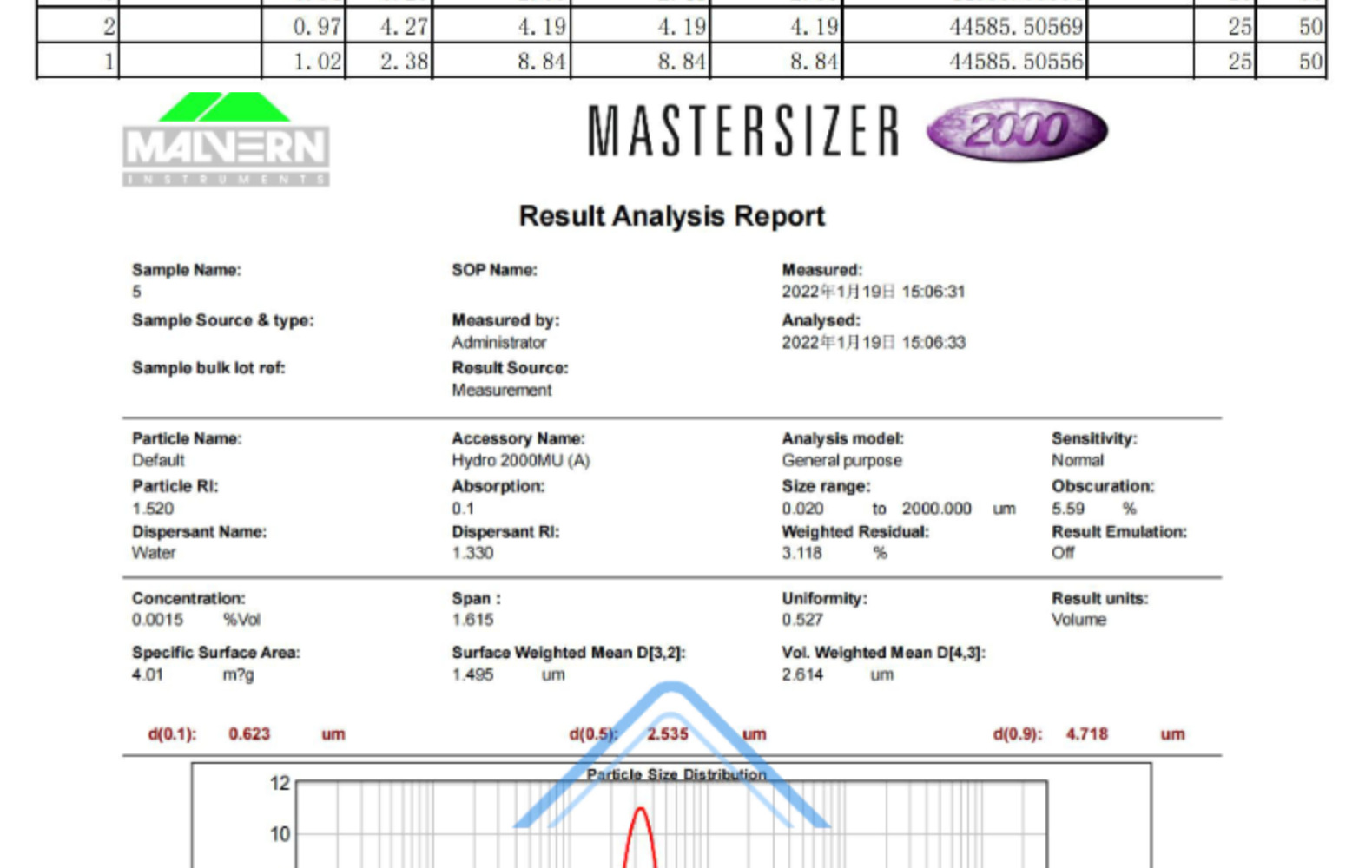
Task: Click the Sample Name label
Action: [187, 270]
